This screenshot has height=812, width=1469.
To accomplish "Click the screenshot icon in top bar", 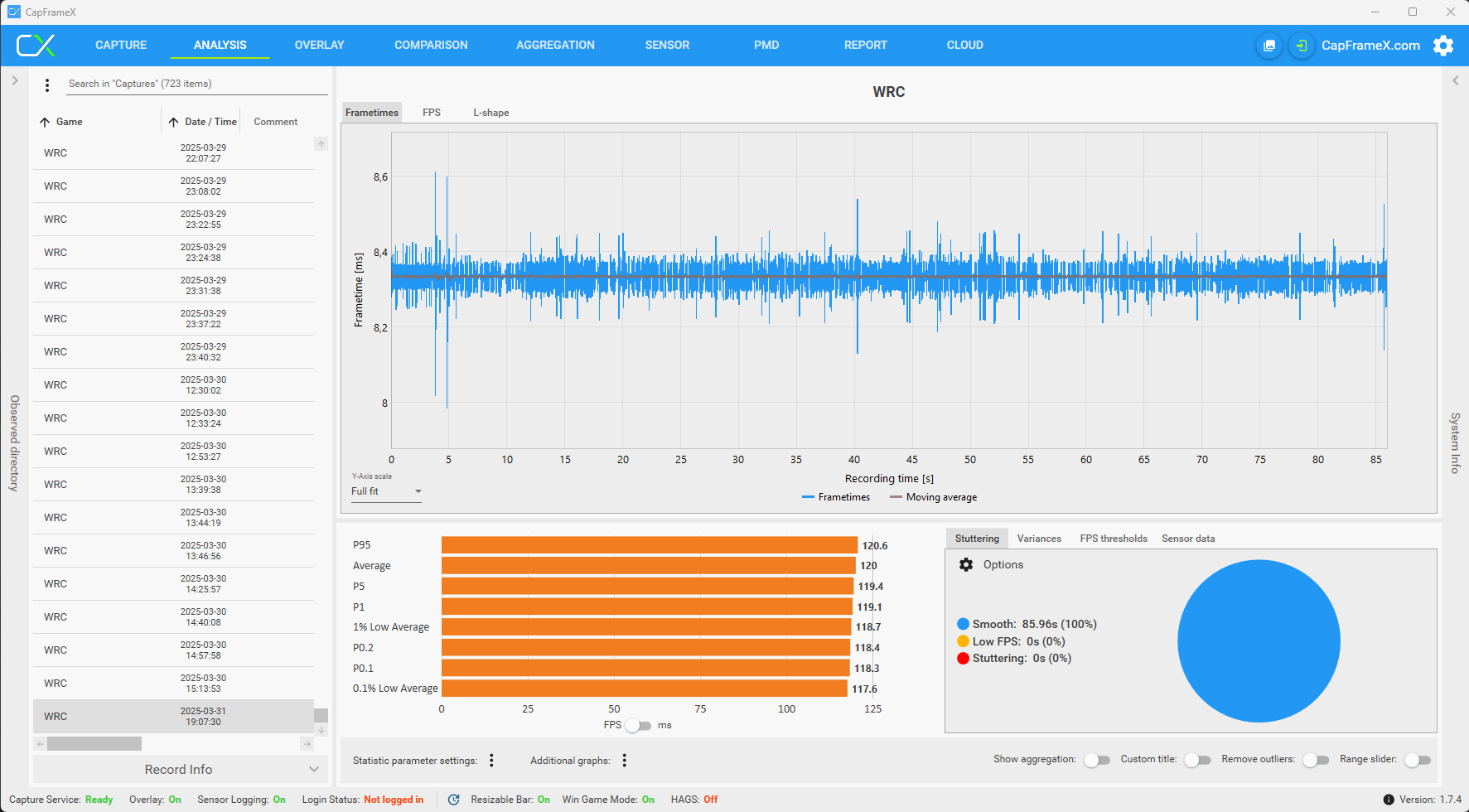I will pyautogui.click(x=1268, y=46).
